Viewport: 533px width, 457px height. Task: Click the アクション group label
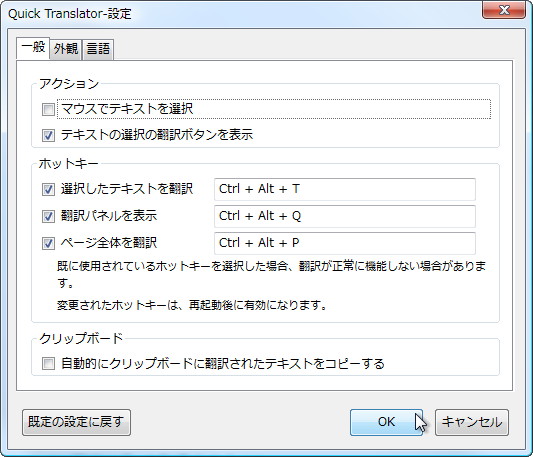point(69,84)
